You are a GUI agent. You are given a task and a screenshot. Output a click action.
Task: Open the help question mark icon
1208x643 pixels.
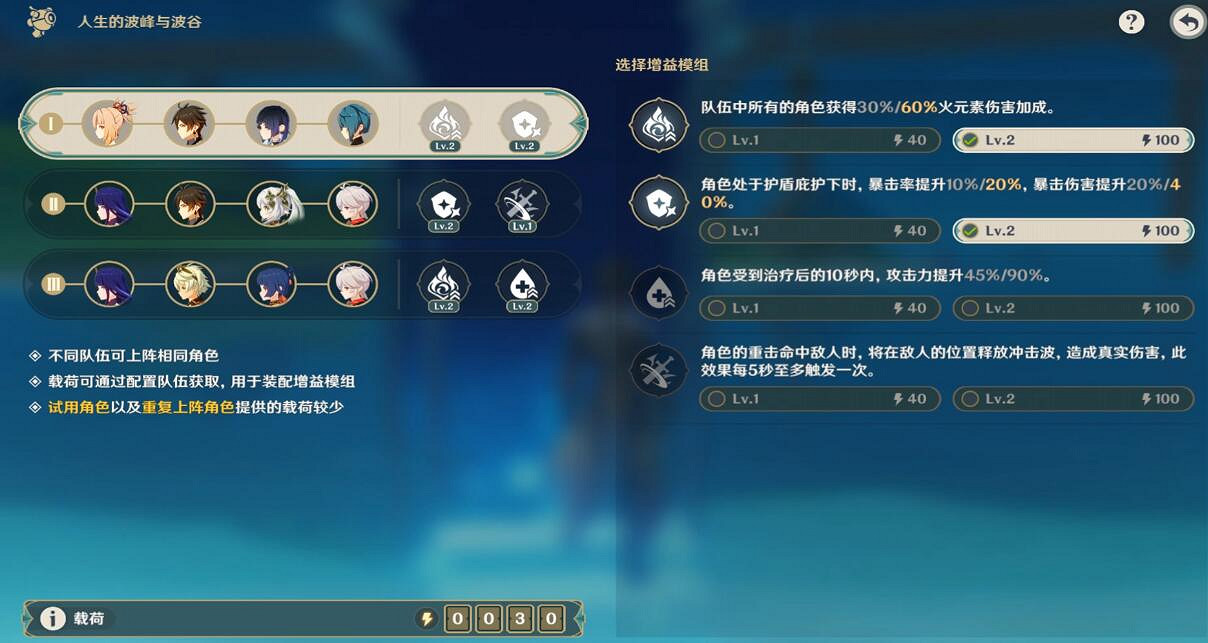coord(1131,22)
